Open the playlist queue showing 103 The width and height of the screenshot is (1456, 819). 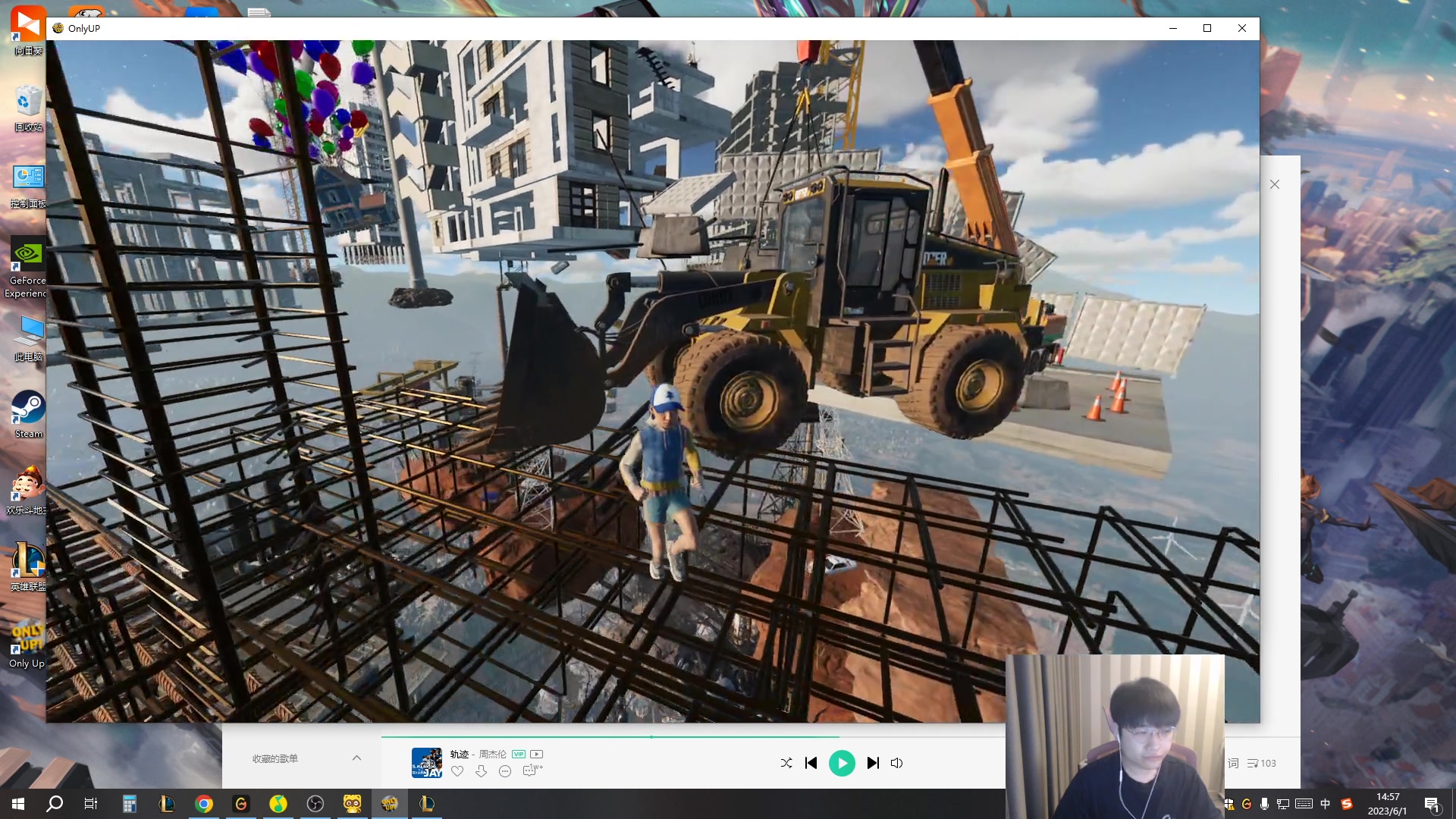[x=1262, y=763]
